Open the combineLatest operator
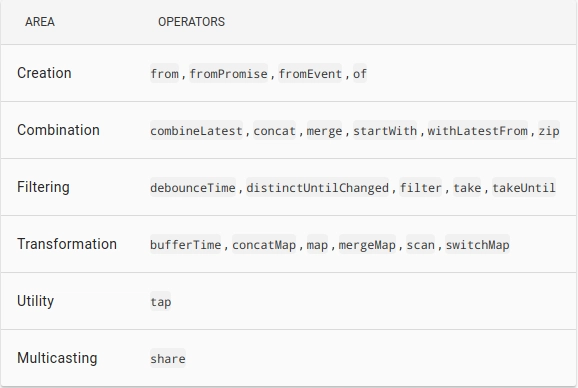Viewport: 578px width, 388px height. click(x=196, y=130)
